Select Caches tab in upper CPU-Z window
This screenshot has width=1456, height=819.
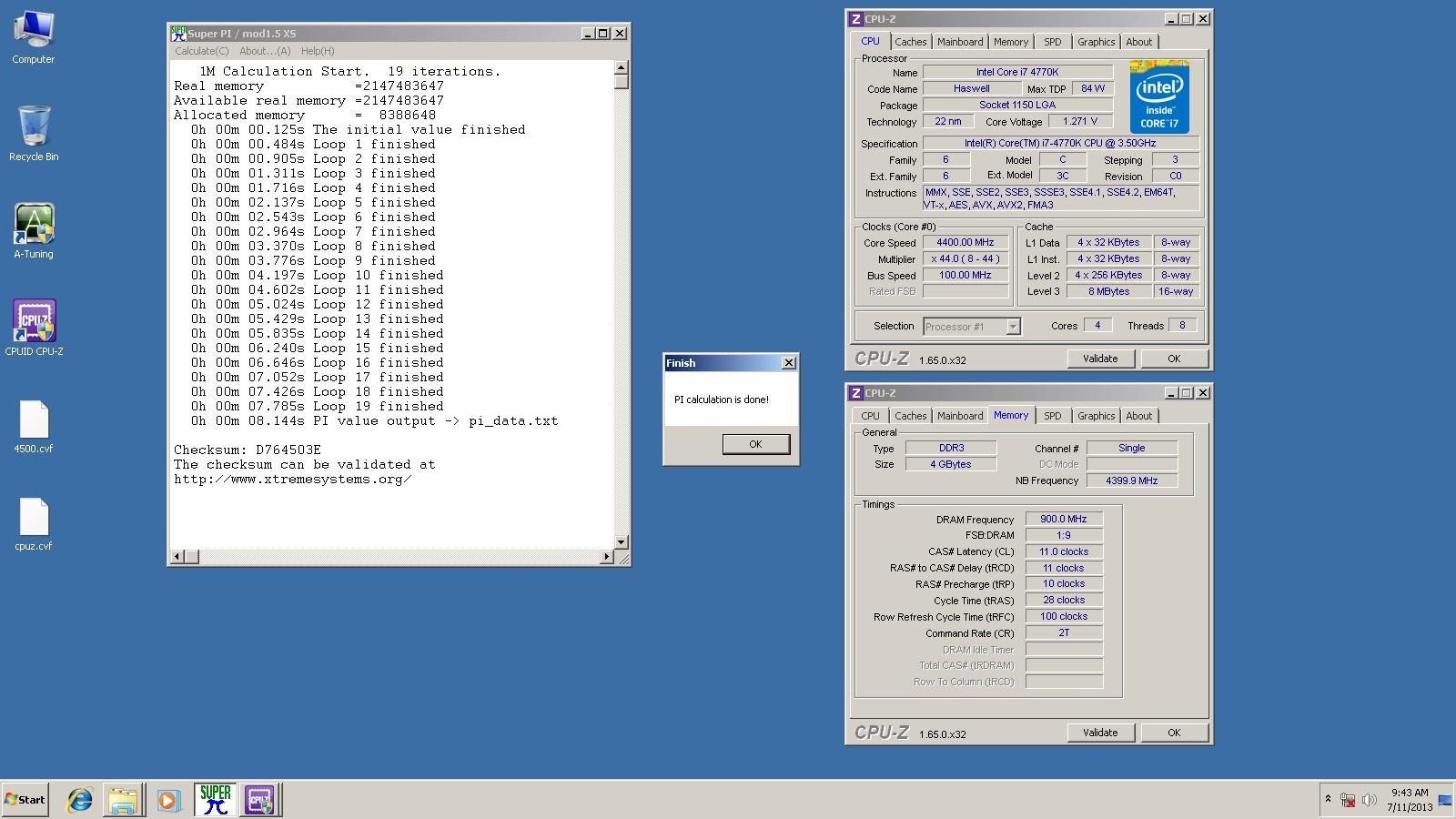coord(910,42)
